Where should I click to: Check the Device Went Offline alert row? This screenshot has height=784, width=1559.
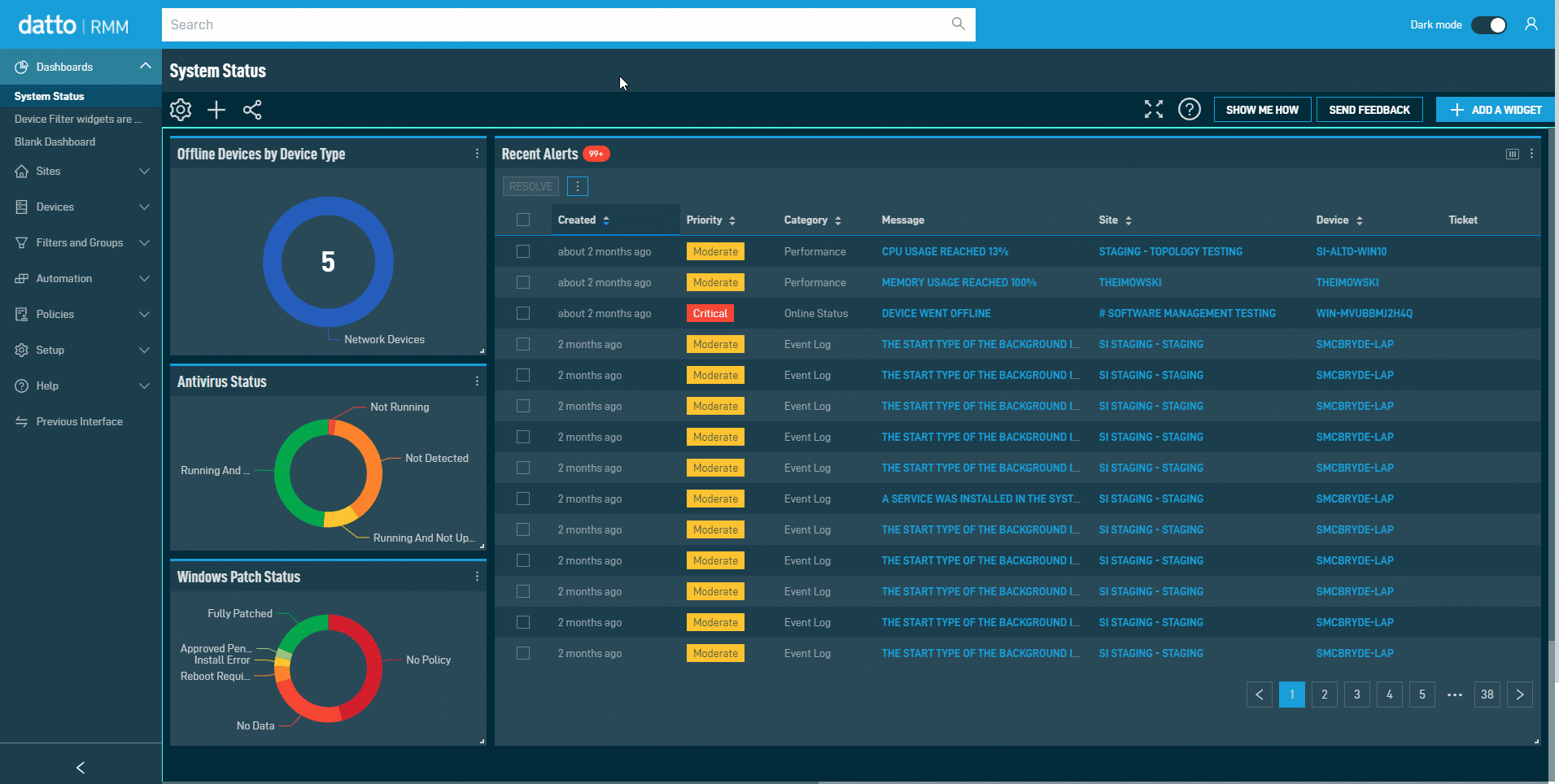pos(523,313)
